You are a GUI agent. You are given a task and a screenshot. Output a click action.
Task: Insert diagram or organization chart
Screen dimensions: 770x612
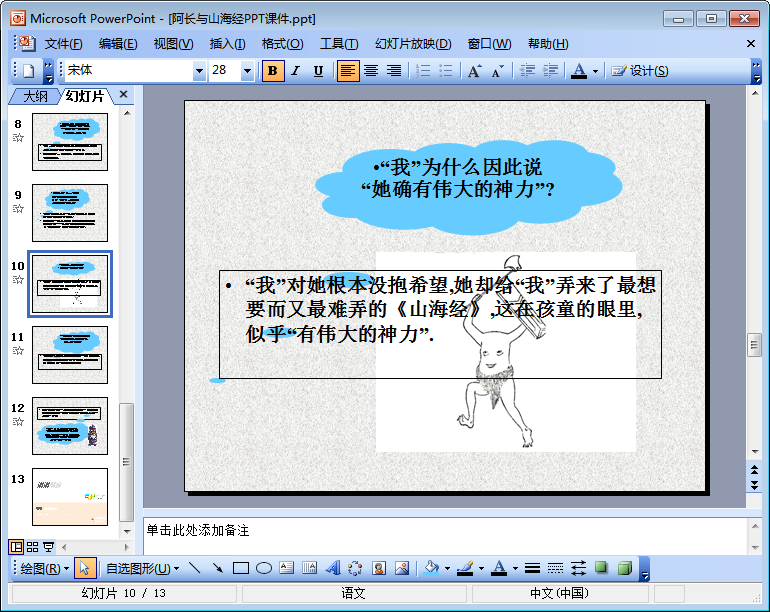(x=355, y=568)
